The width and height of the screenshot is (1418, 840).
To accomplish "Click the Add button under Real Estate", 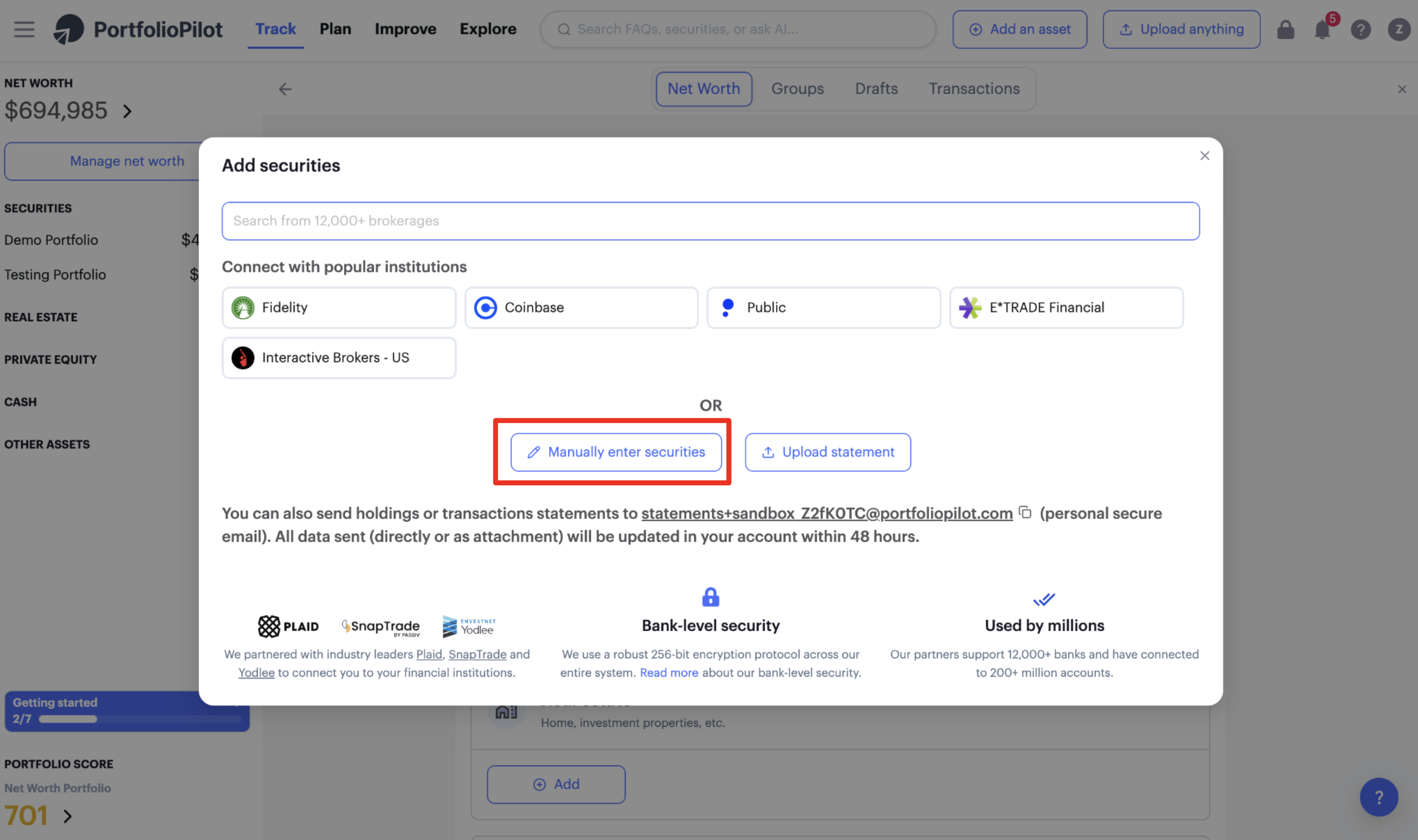I will pos(556,784).
